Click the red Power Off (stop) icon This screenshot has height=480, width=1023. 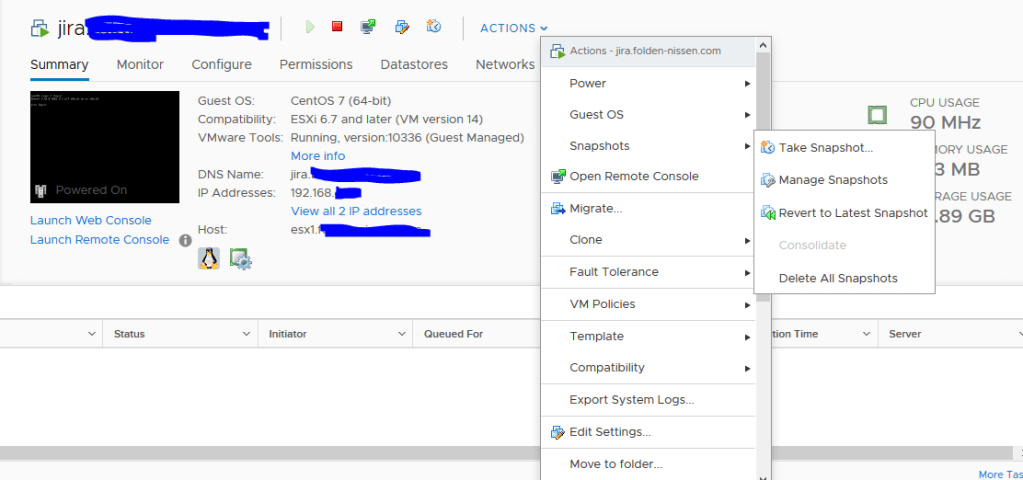point(337,27)
